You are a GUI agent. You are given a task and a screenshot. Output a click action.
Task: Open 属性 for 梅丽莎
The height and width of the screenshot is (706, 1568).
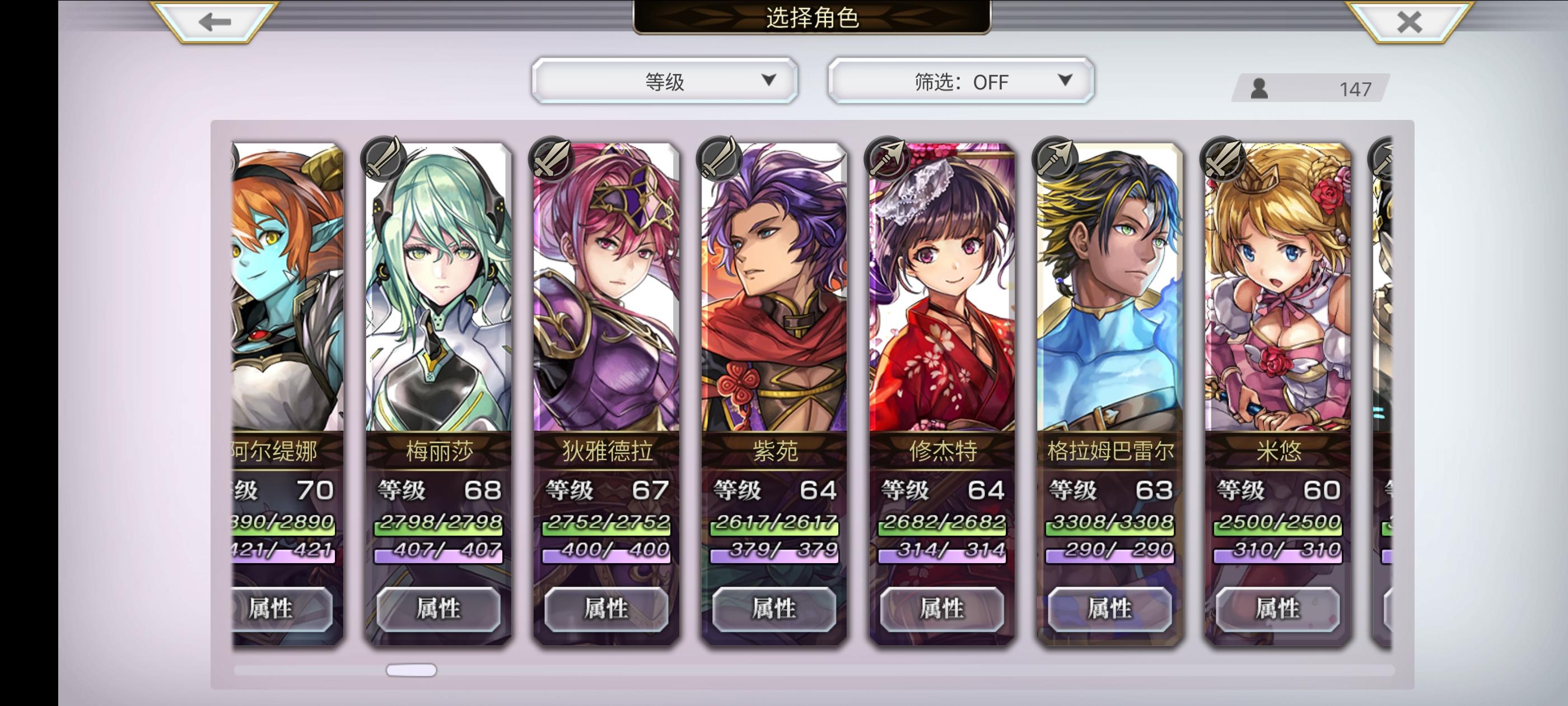click(x=438, y=609)
